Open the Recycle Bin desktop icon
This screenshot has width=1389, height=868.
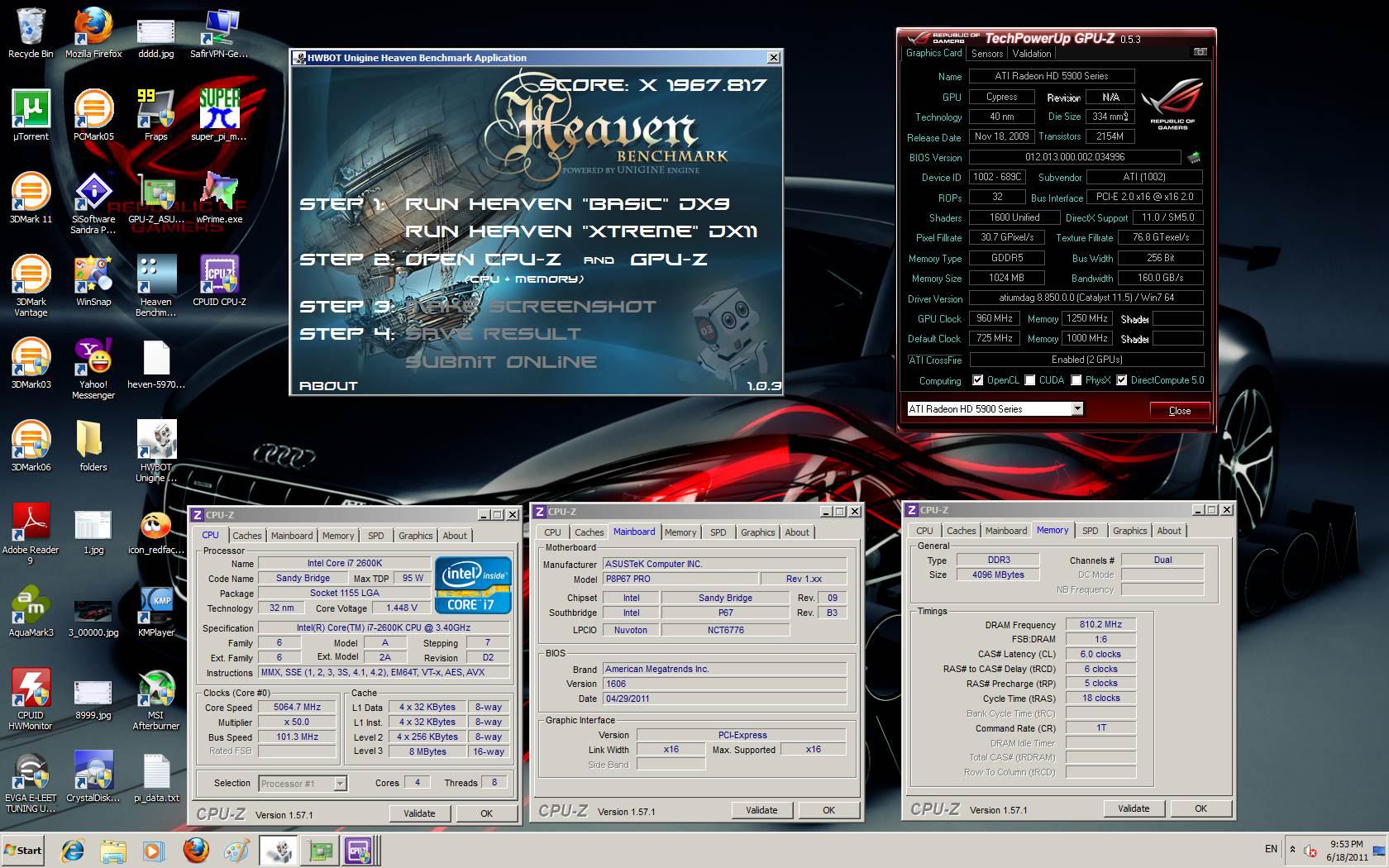pyautogui.click(x=31, y=33)
